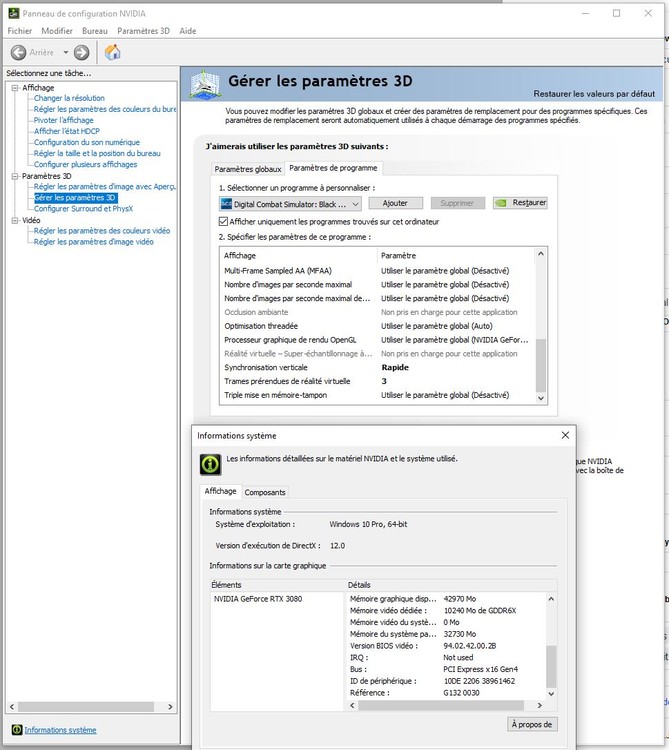Click the Version BIOS vidéo detail row

[446, 646]
